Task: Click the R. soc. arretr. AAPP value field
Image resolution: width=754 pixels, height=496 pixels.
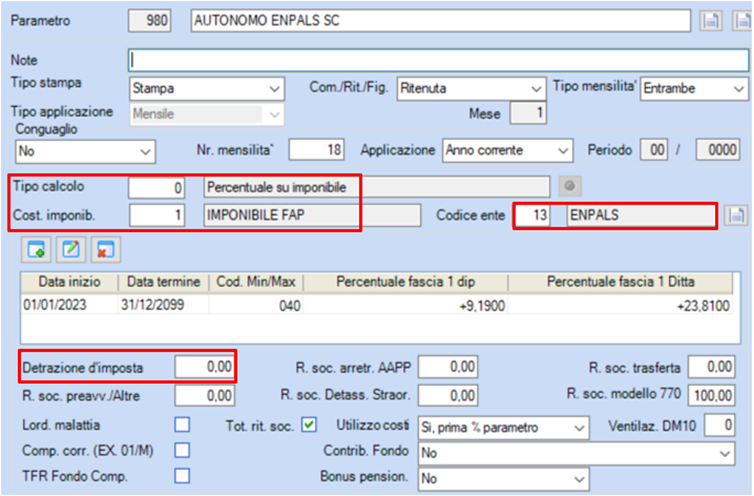Action: 448,367
